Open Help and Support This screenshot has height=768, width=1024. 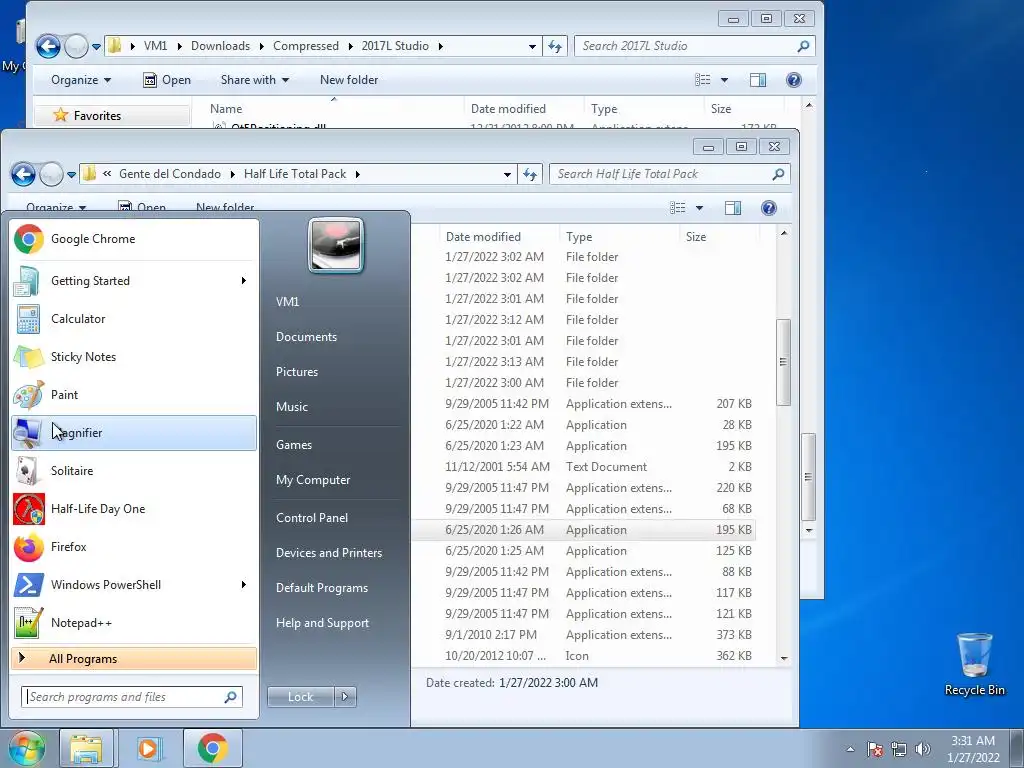pos(322,623)
